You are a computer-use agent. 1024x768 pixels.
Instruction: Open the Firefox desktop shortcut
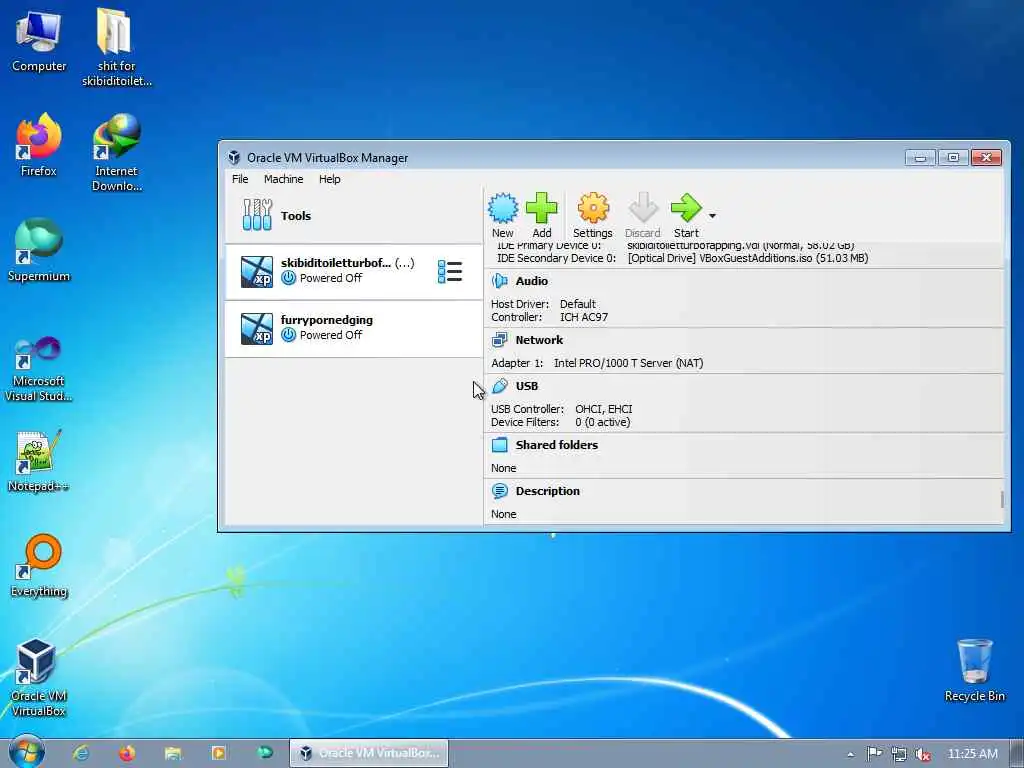(39, 145)
